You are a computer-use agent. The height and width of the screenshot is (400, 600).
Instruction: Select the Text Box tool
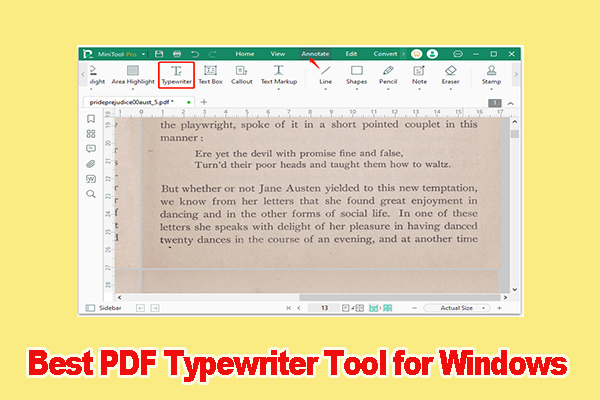pos(210,75)
